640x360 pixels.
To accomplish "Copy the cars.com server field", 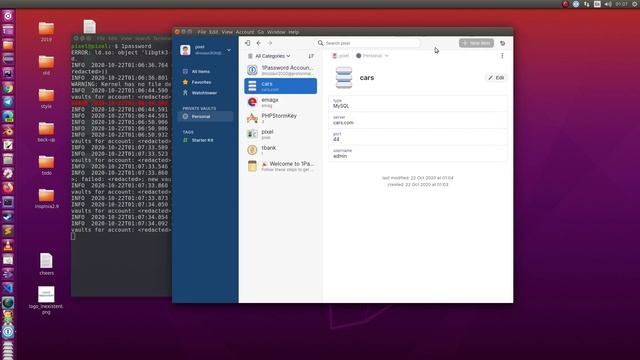I will [418, 120].
